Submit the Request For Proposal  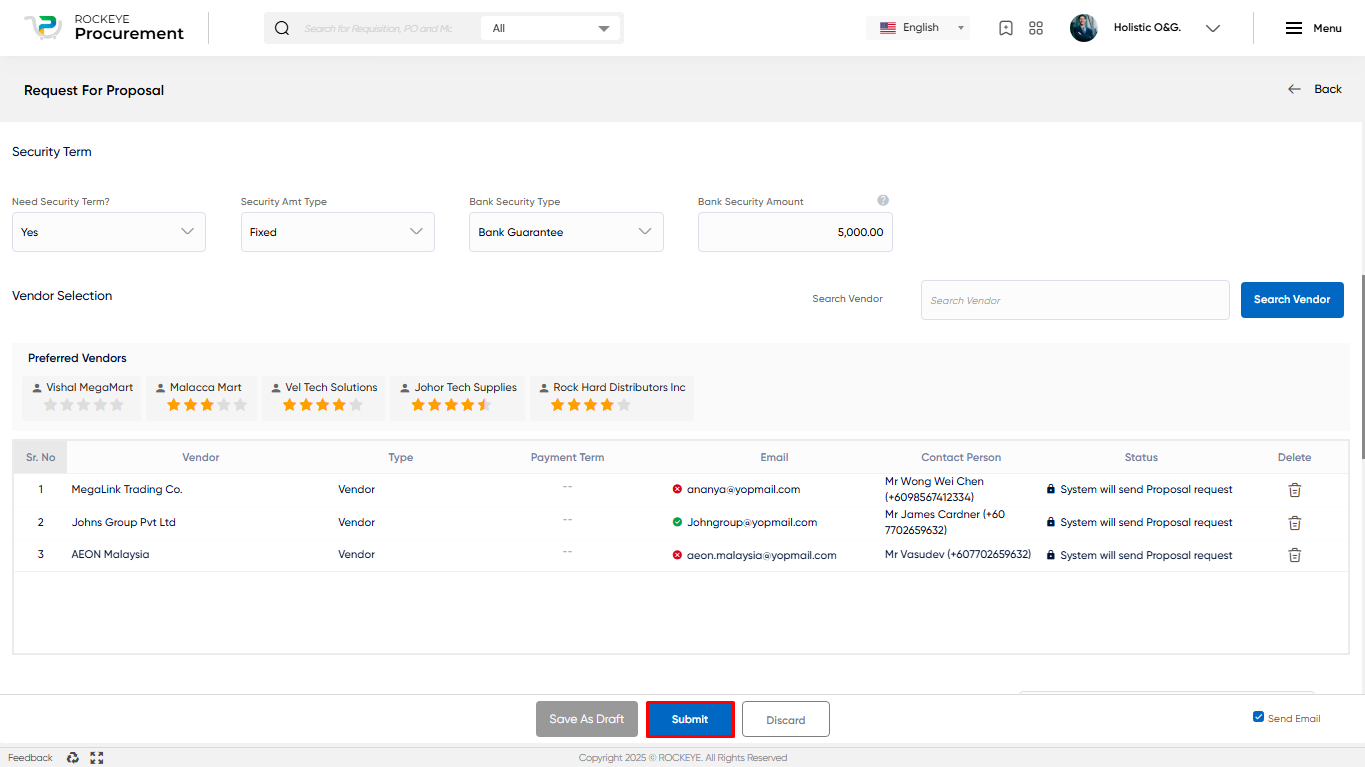click(x=690, y=719)
